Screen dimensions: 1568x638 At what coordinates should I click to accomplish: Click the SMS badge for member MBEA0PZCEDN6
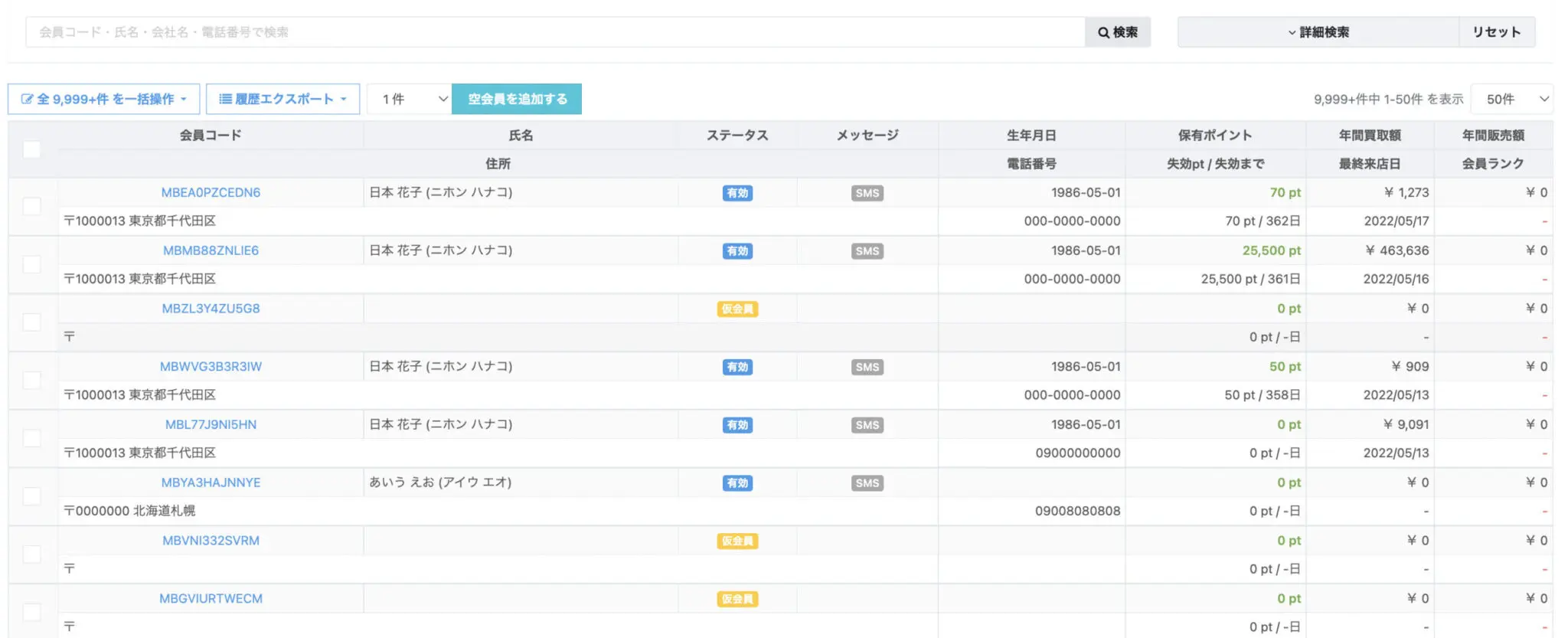pos(867,193)
